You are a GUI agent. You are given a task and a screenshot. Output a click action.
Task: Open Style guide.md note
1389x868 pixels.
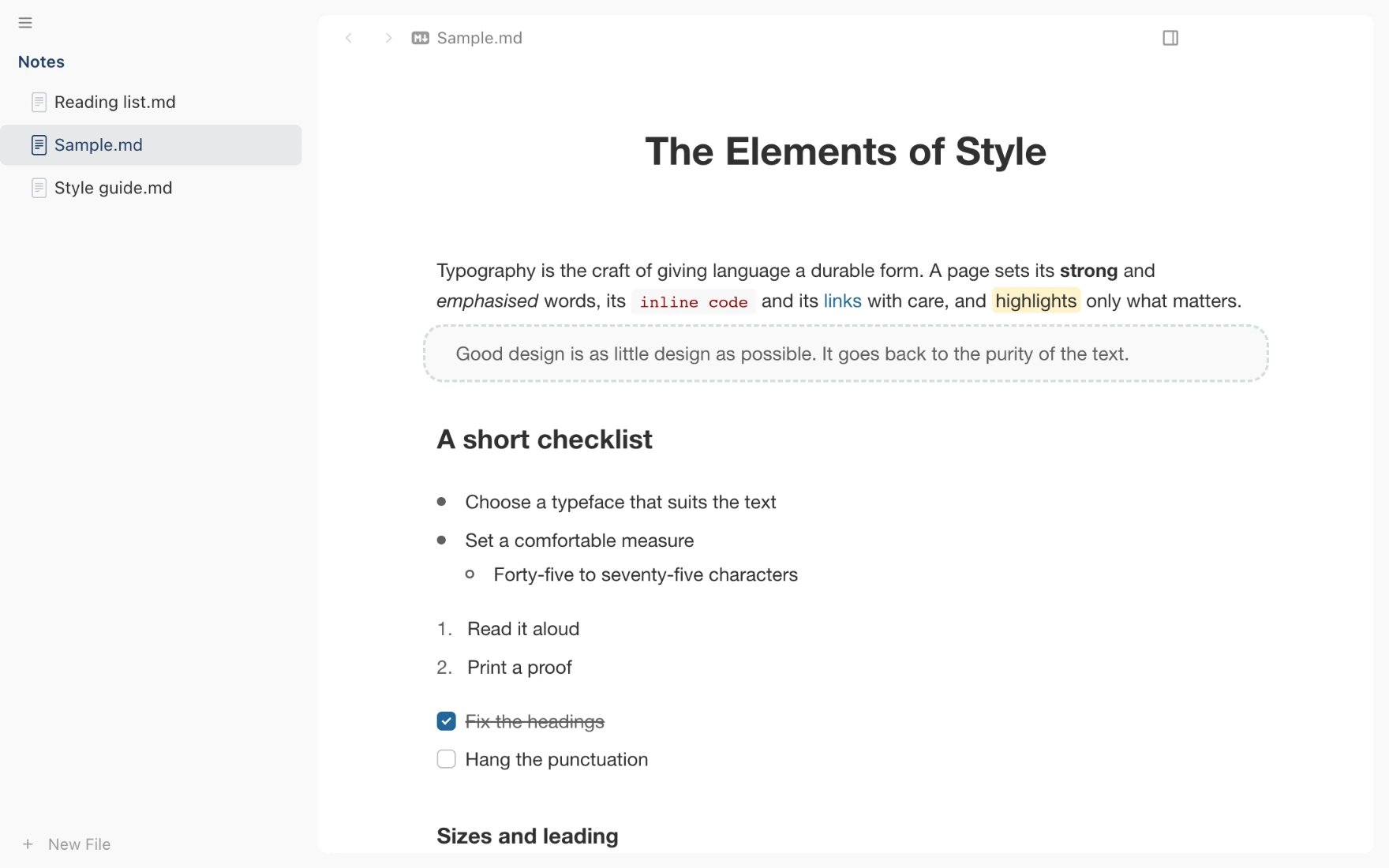click(151, 188)
